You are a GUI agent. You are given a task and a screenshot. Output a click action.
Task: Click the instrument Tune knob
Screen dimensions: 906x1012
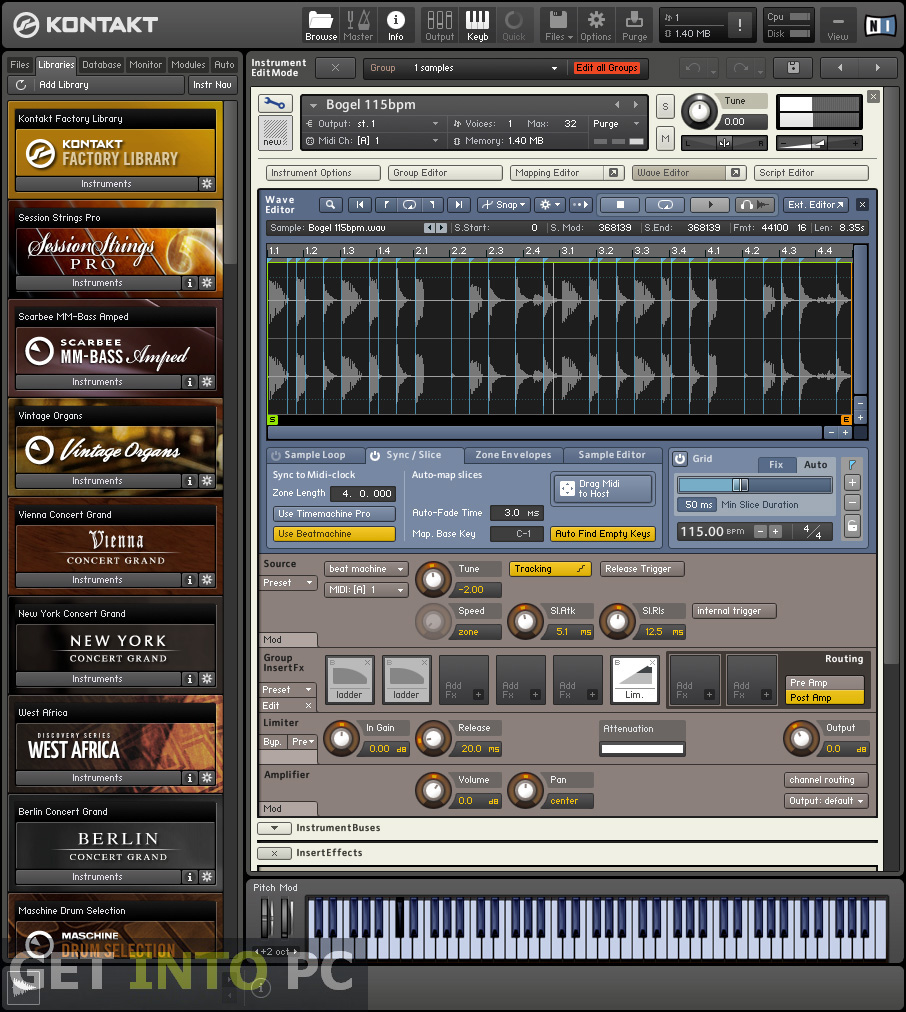(700, 111)
